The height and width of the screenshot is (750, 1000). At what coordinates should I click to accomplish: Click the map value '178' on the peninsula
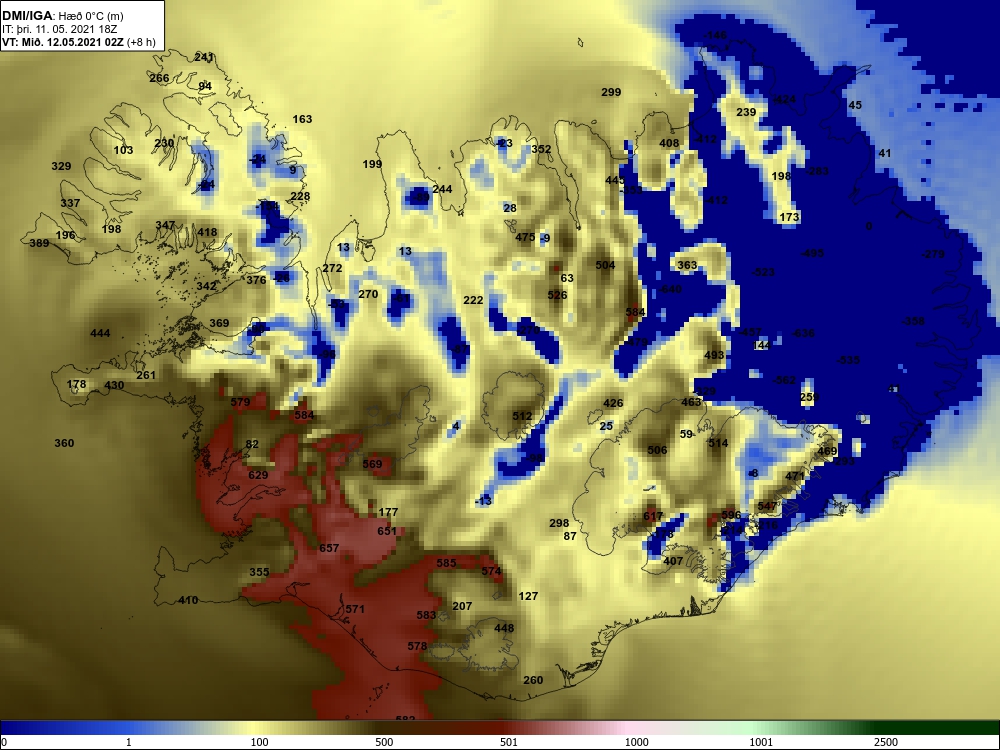(77, 385)
